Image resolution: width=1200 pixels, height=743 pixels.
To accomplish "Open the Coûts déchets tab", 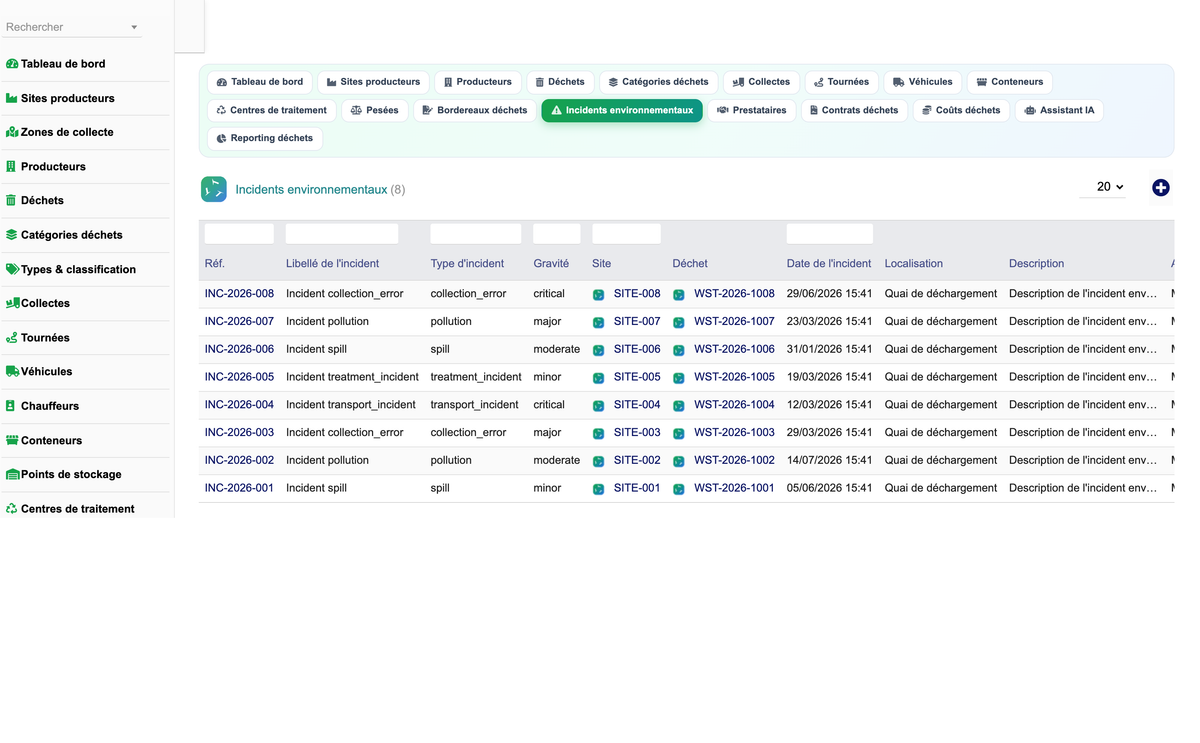I will tap(961, 110).
